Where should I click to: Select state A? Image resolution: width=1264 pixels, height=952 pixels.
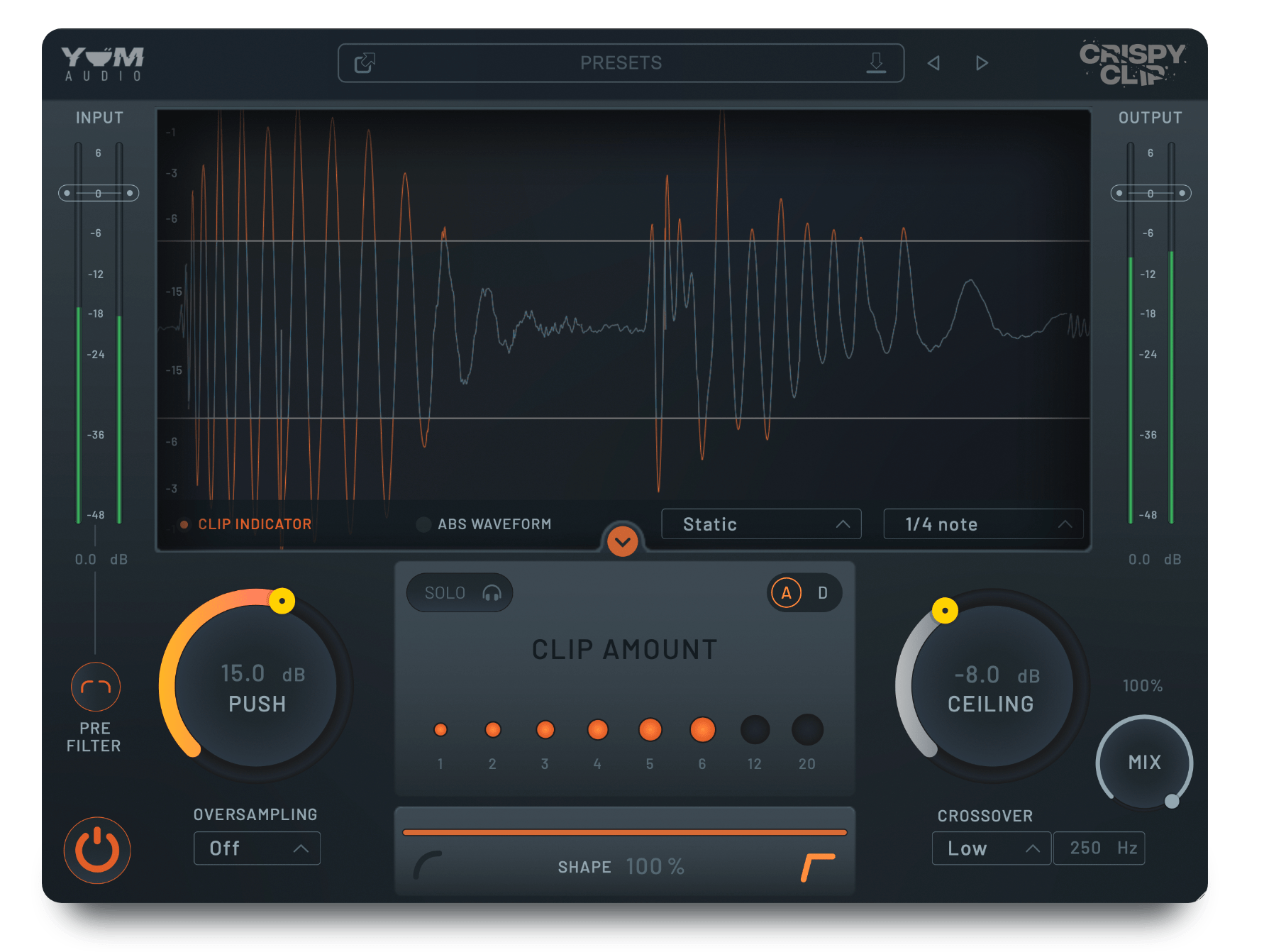786,593
